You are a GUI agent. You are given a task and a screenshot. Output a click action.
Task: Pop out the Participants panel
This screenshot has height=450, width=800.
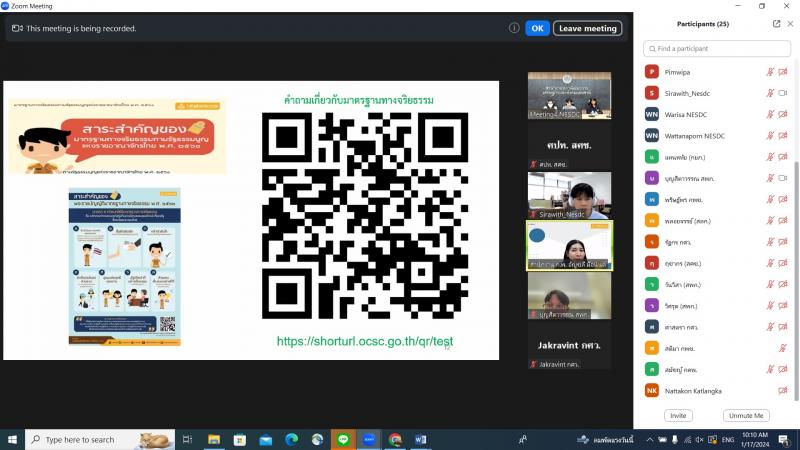point(776,24)
